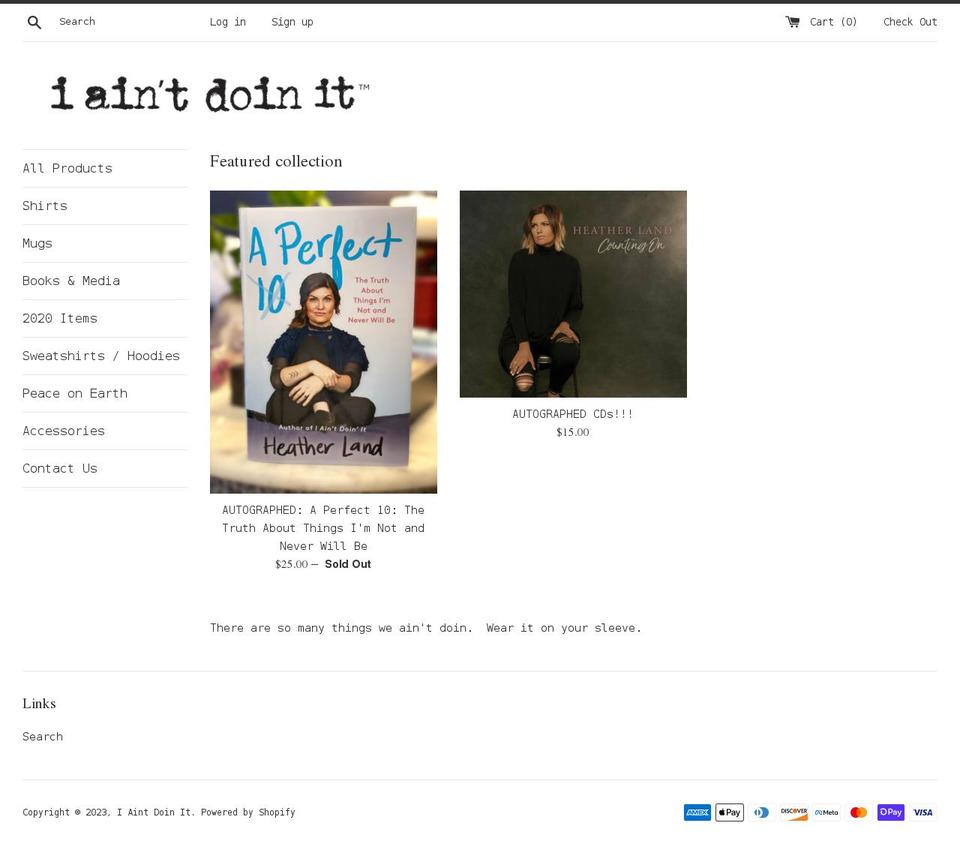Click the Discover payment icon
Screen dimensions: 960x844
[793, 812]
